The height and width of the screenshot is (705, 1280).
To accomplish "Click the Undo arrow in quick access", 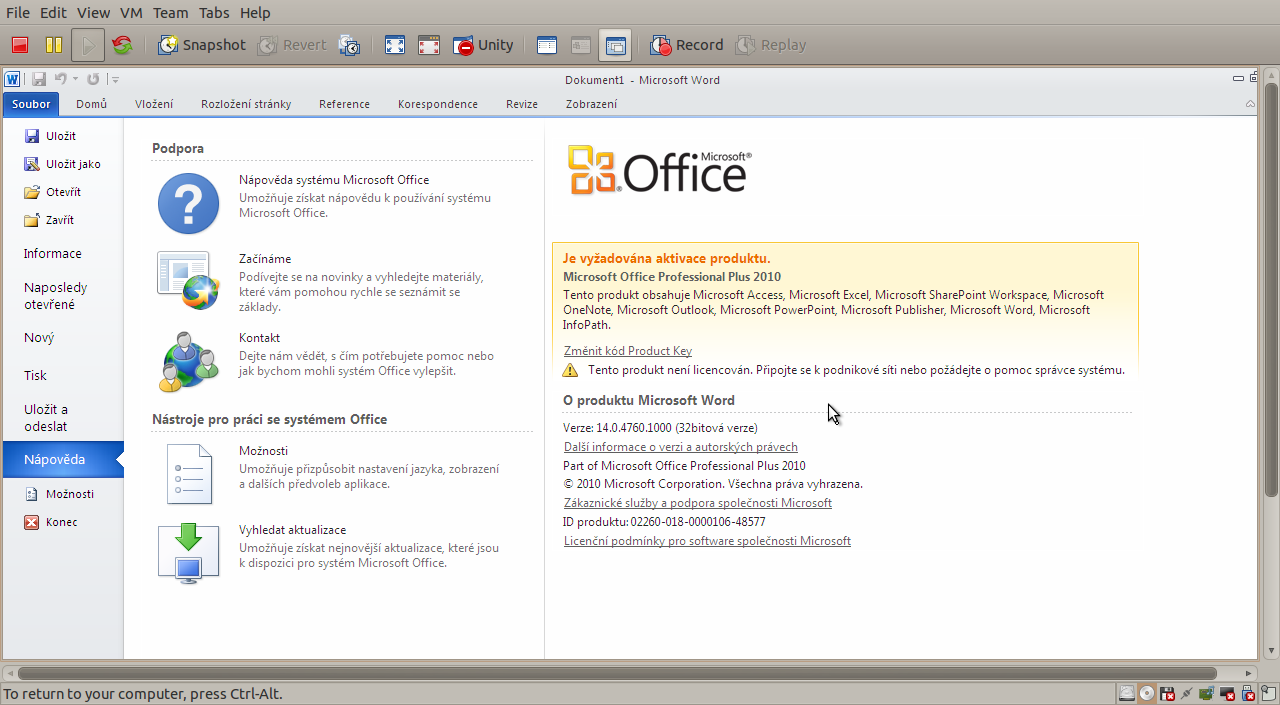I will pos(60,79).
